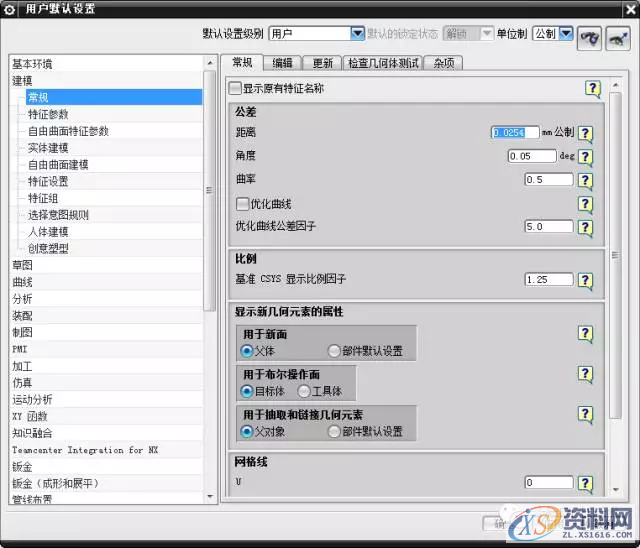This screenshot has width=640, height=548.
Task: Open help icon for 用于新面
Action: click(585, 334)
